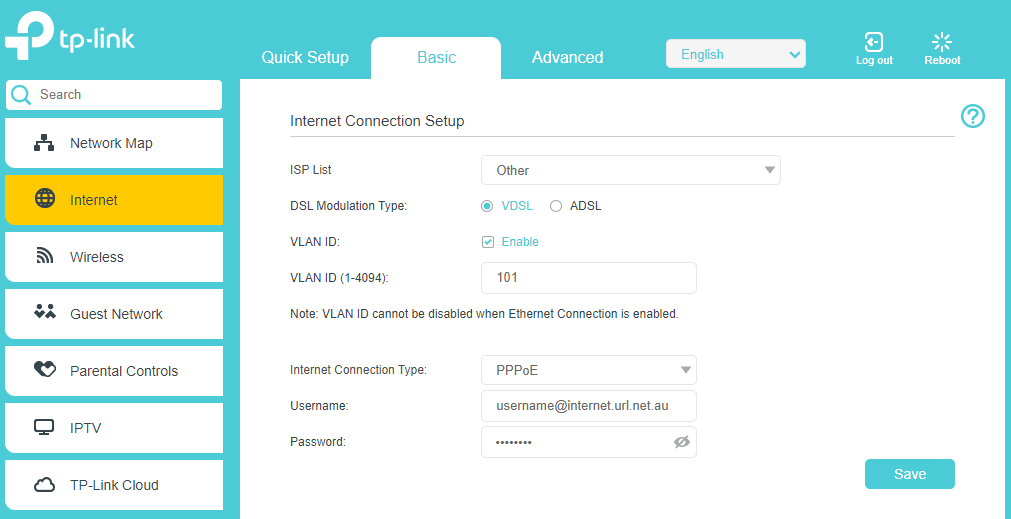Open the help question mark icon
The width and height of the screenshot is (1011, 519).
coord(973,117)
